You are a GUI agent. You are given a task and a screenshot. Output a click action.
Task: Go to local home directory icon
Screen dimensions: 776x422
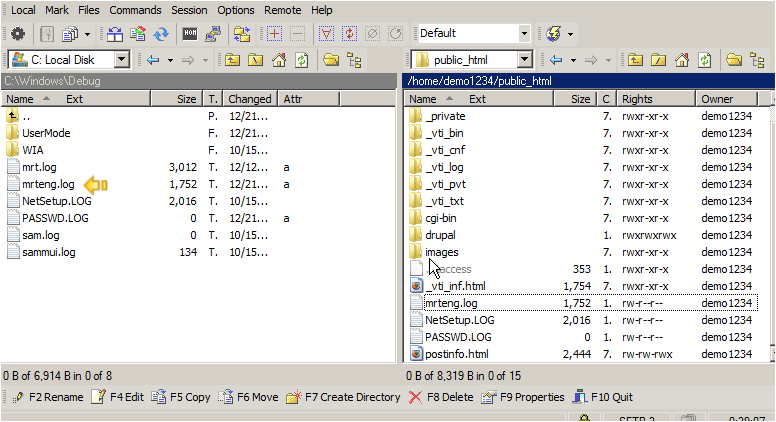click(279, 60)
